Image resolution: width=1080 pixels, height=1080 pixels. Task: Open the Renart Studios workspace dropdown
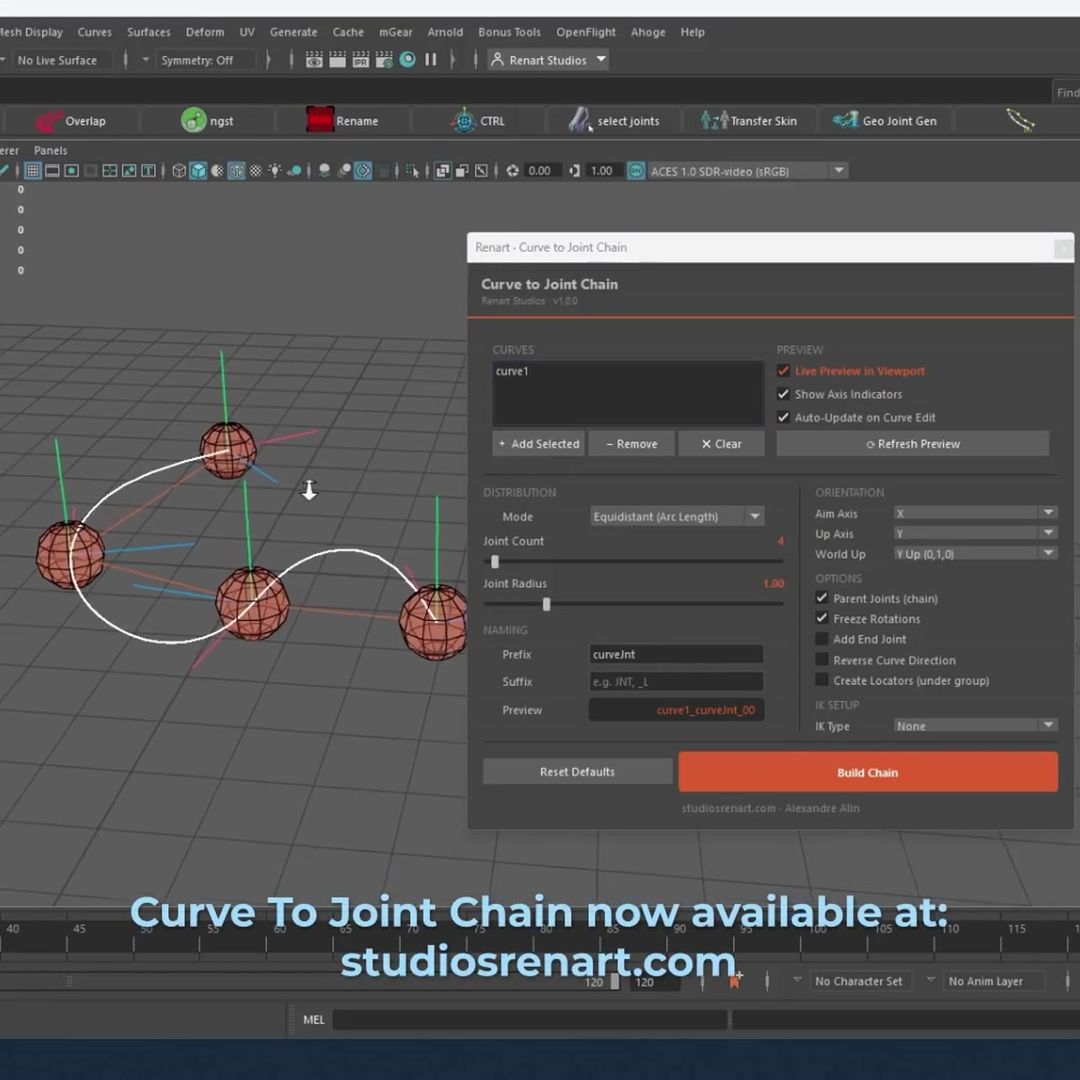[x=548, y=60]
